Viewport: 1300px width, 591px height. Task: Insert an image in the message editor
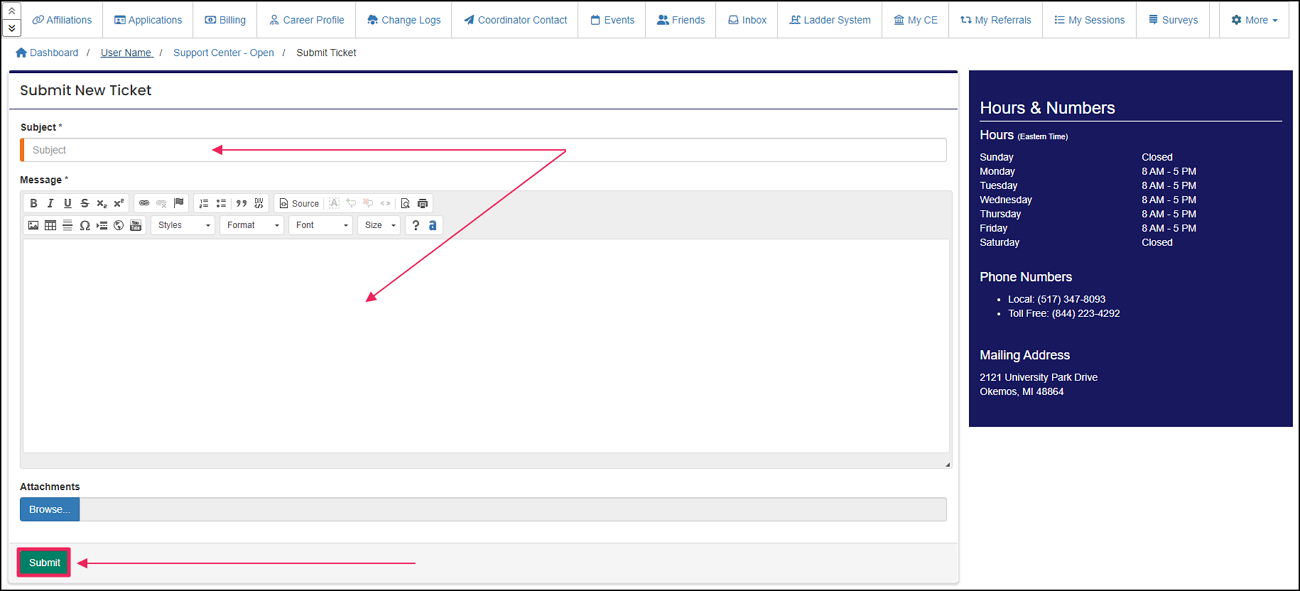[33, 225]
